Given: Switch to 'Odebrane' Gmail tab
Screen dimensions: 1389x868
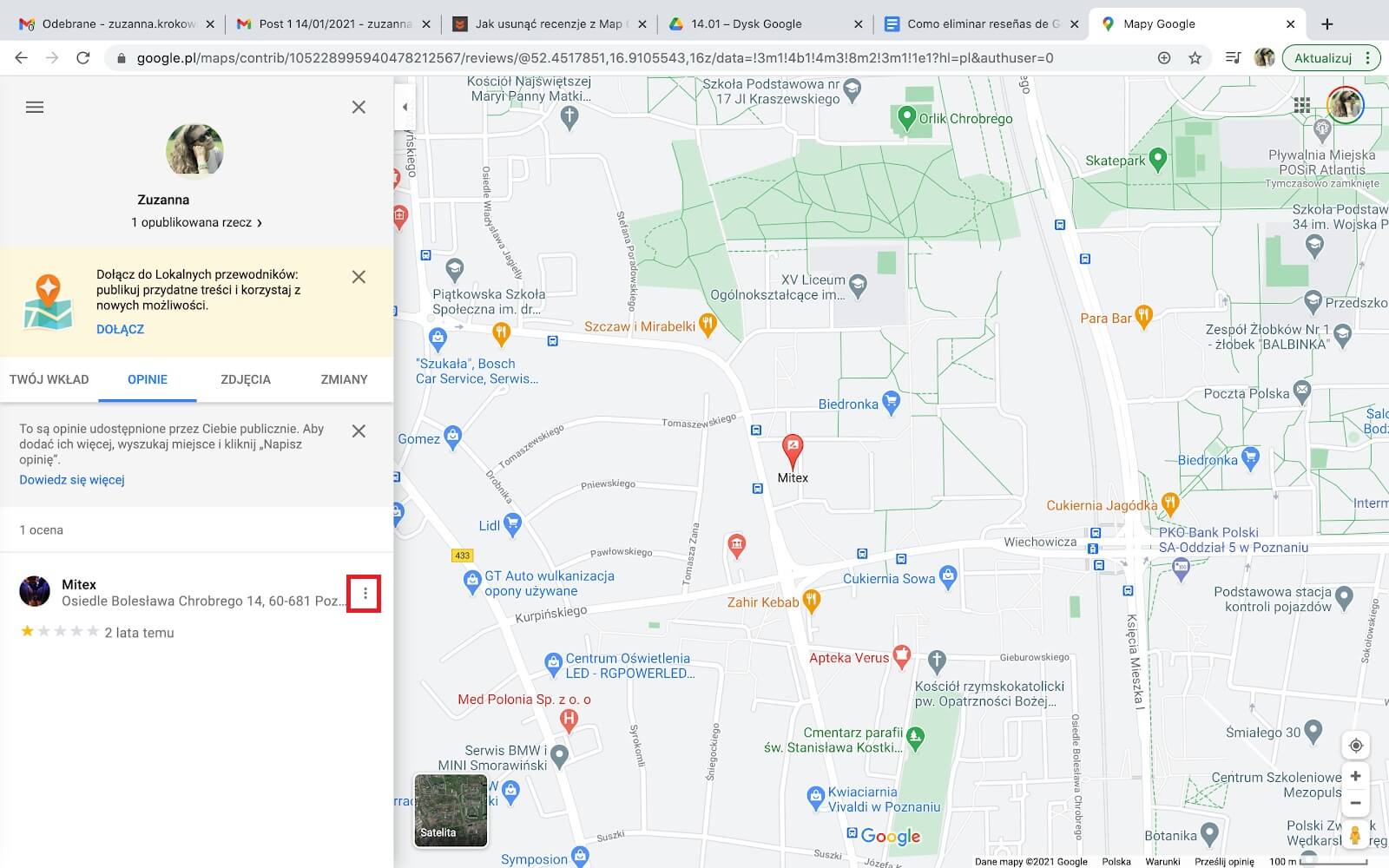Looking at the screenshot, I should 115,24.
